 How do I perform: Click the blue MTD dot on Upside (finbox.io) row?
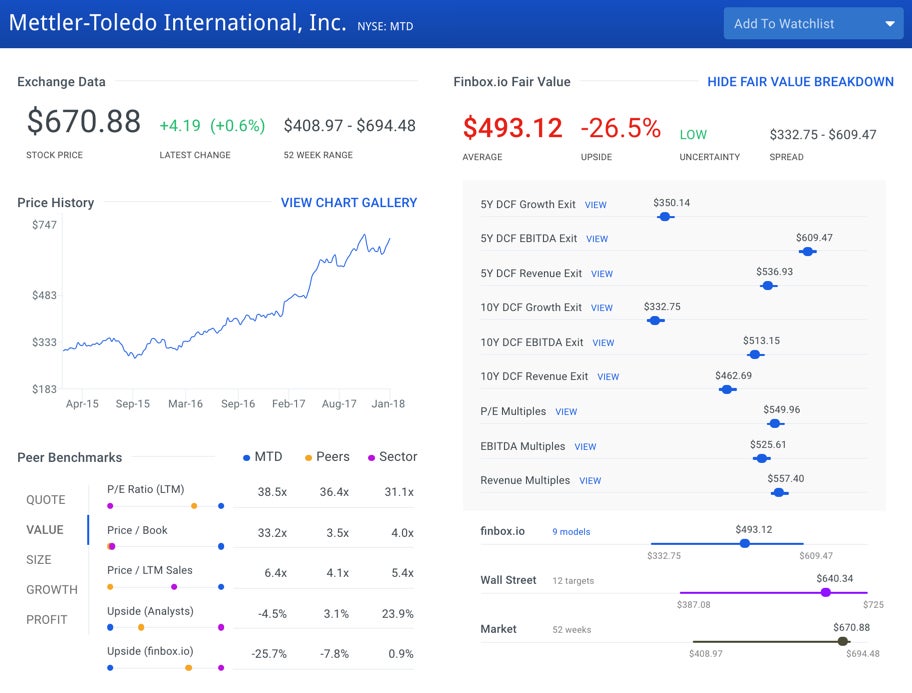[x=110, y=668]
